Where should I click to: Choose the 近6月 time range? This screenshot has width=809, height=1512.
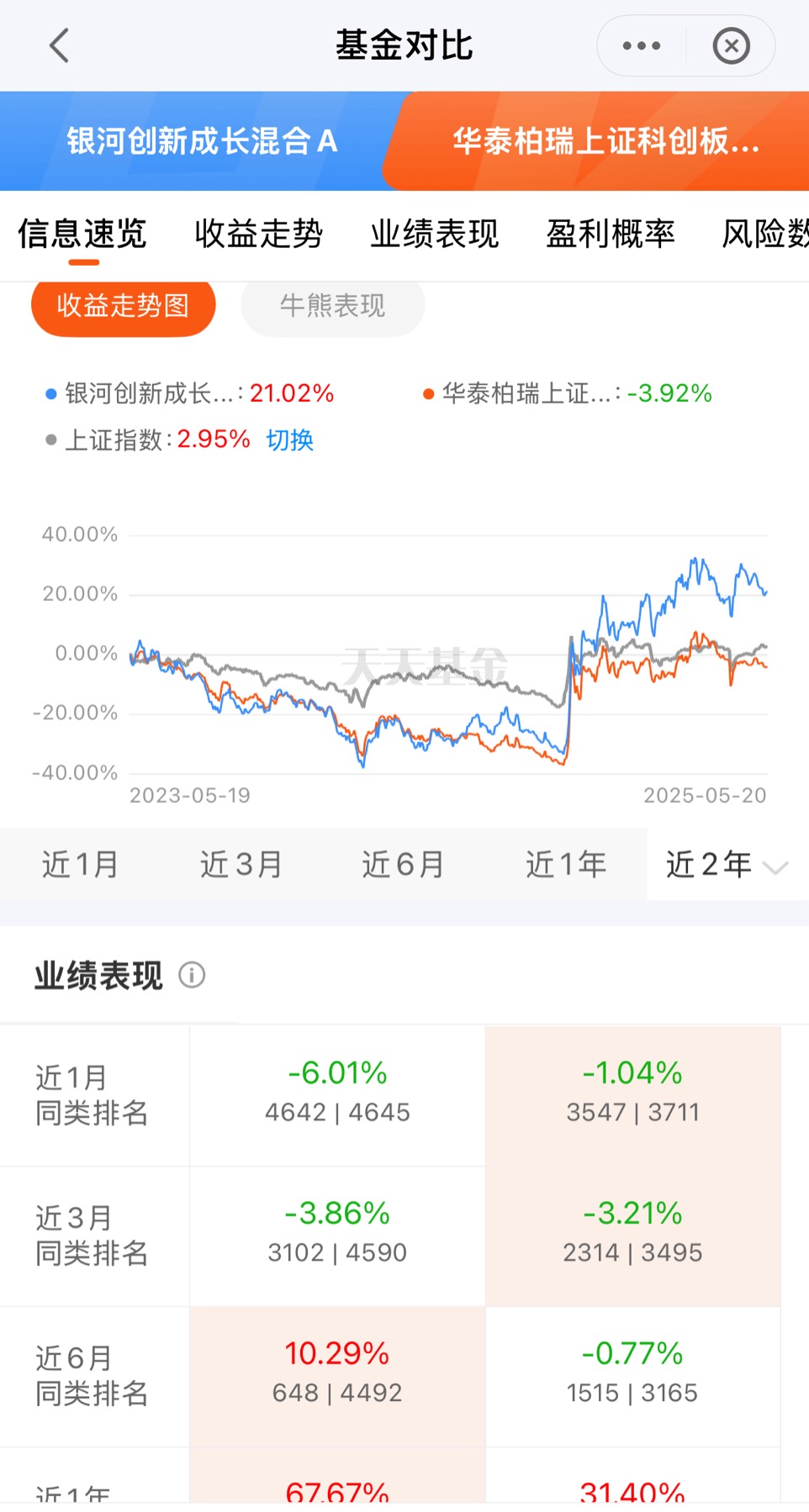pyautogui.click(x=403, y=864)
